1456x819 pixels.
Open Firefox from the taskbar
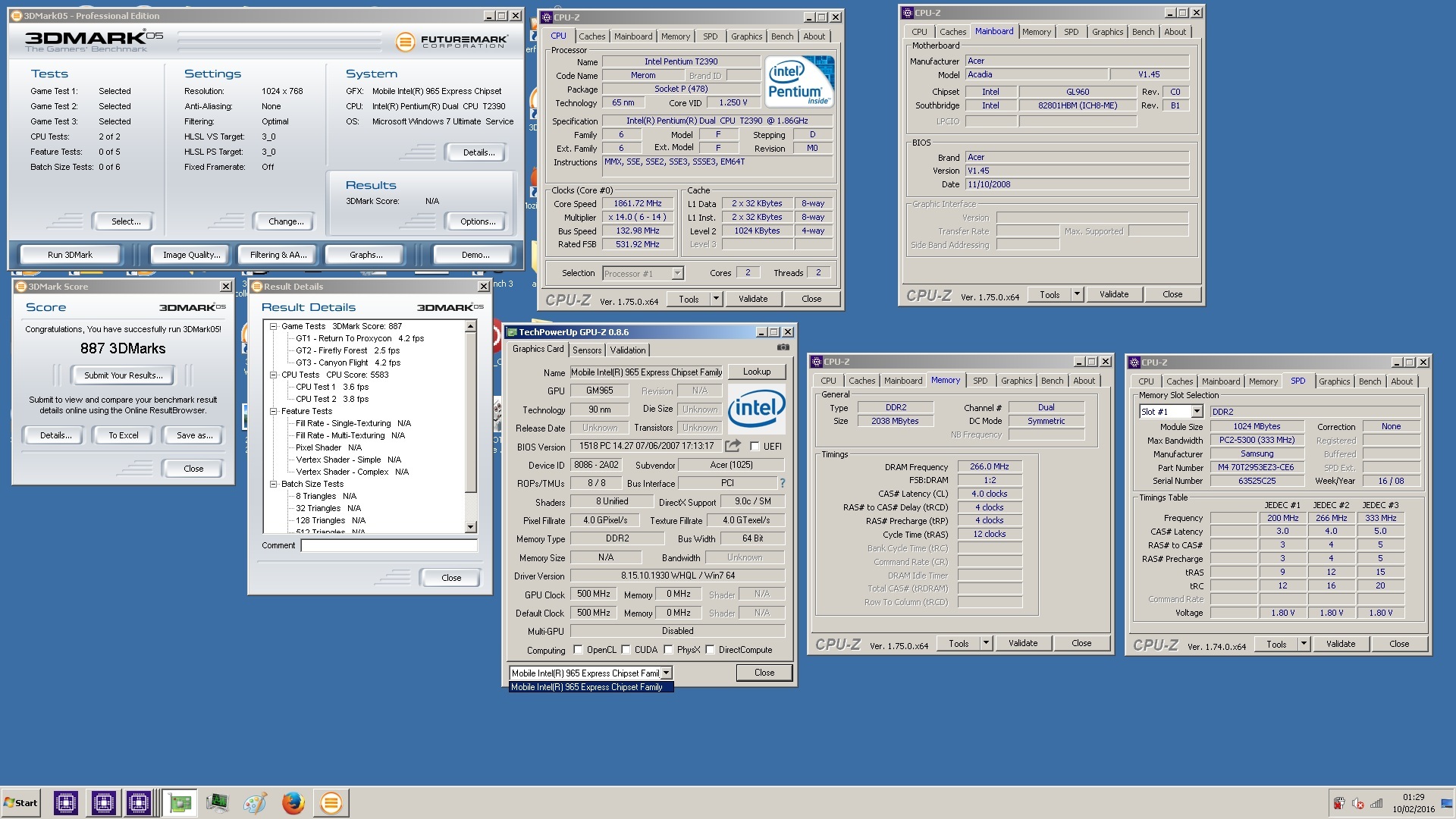(x=293, y=802)
